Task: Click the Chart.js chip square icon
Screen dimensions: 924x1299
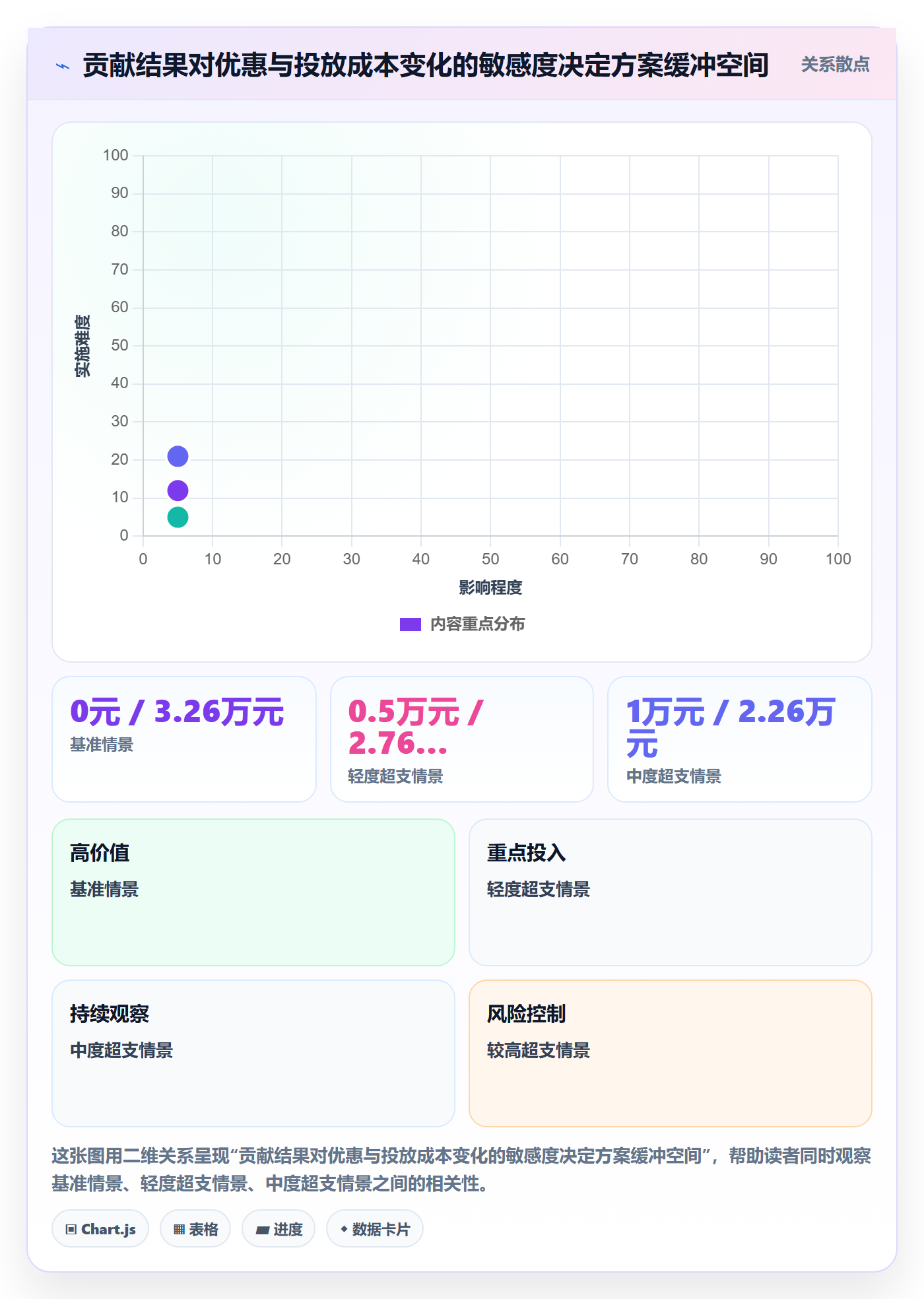Action: click(x=71, y=1230)
